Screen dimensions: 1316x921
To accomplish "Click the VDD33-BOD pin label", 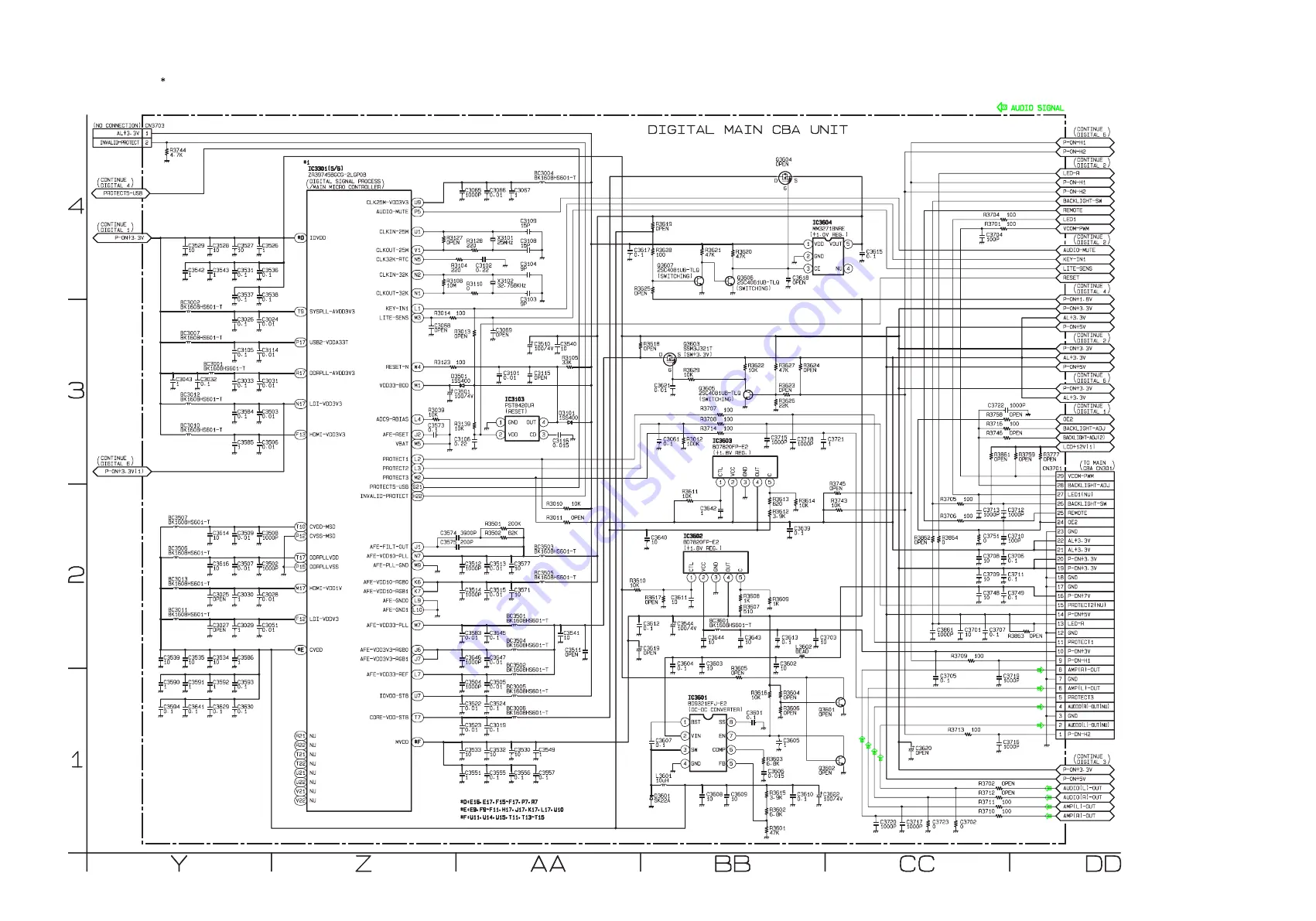I will [x=393, y=385].
